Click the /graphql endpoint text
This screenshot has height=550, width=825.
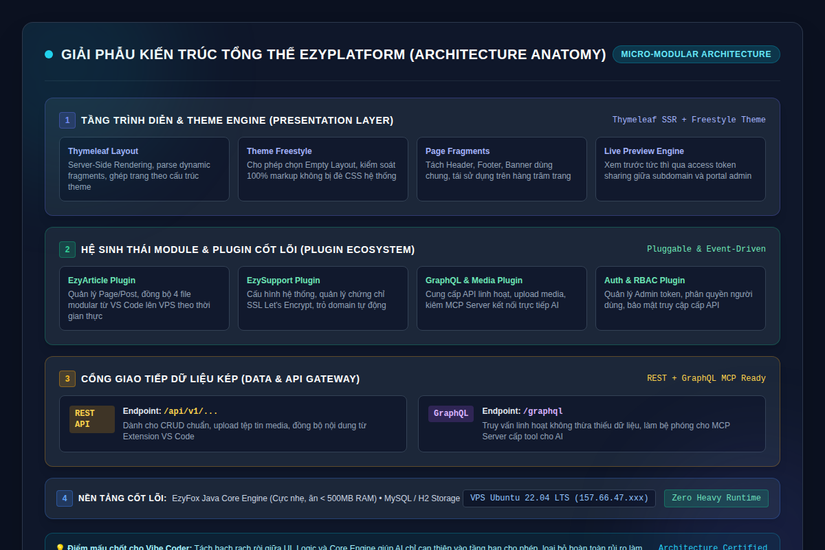542,411
